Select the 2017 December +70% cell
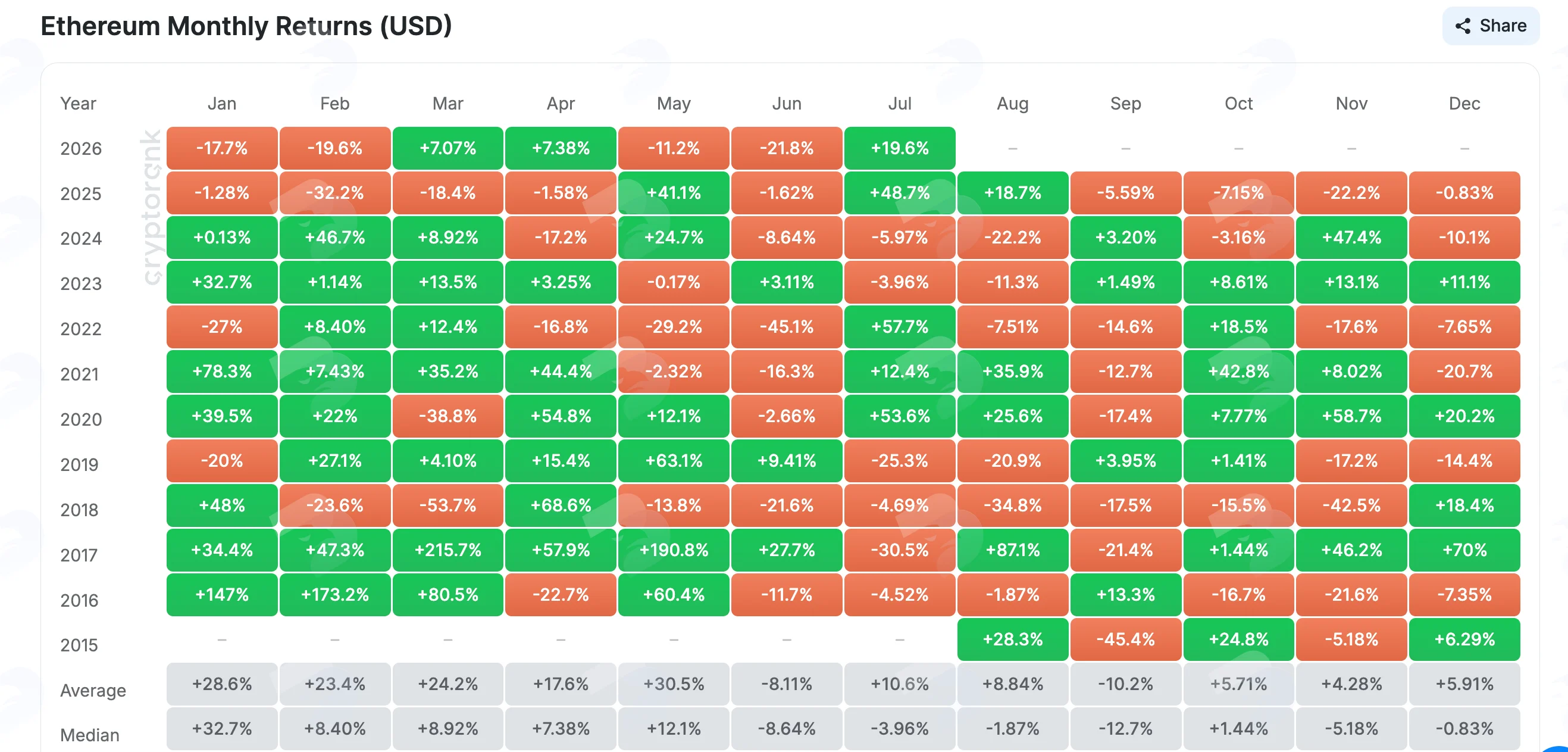Viewport: 1568px width, 752px height. [1464, 550]
